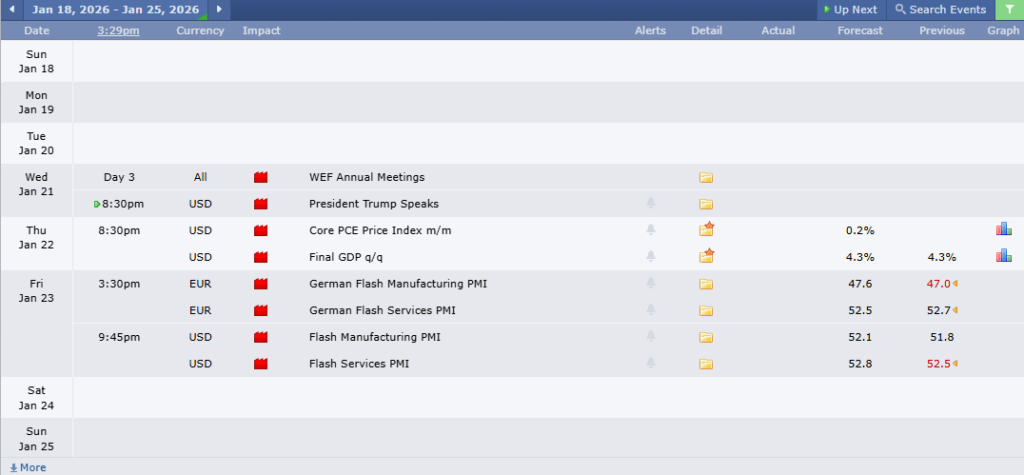Open detail folder for Flash Services PMI
The image size is (1024, 475).
click(x=706, y=364)
